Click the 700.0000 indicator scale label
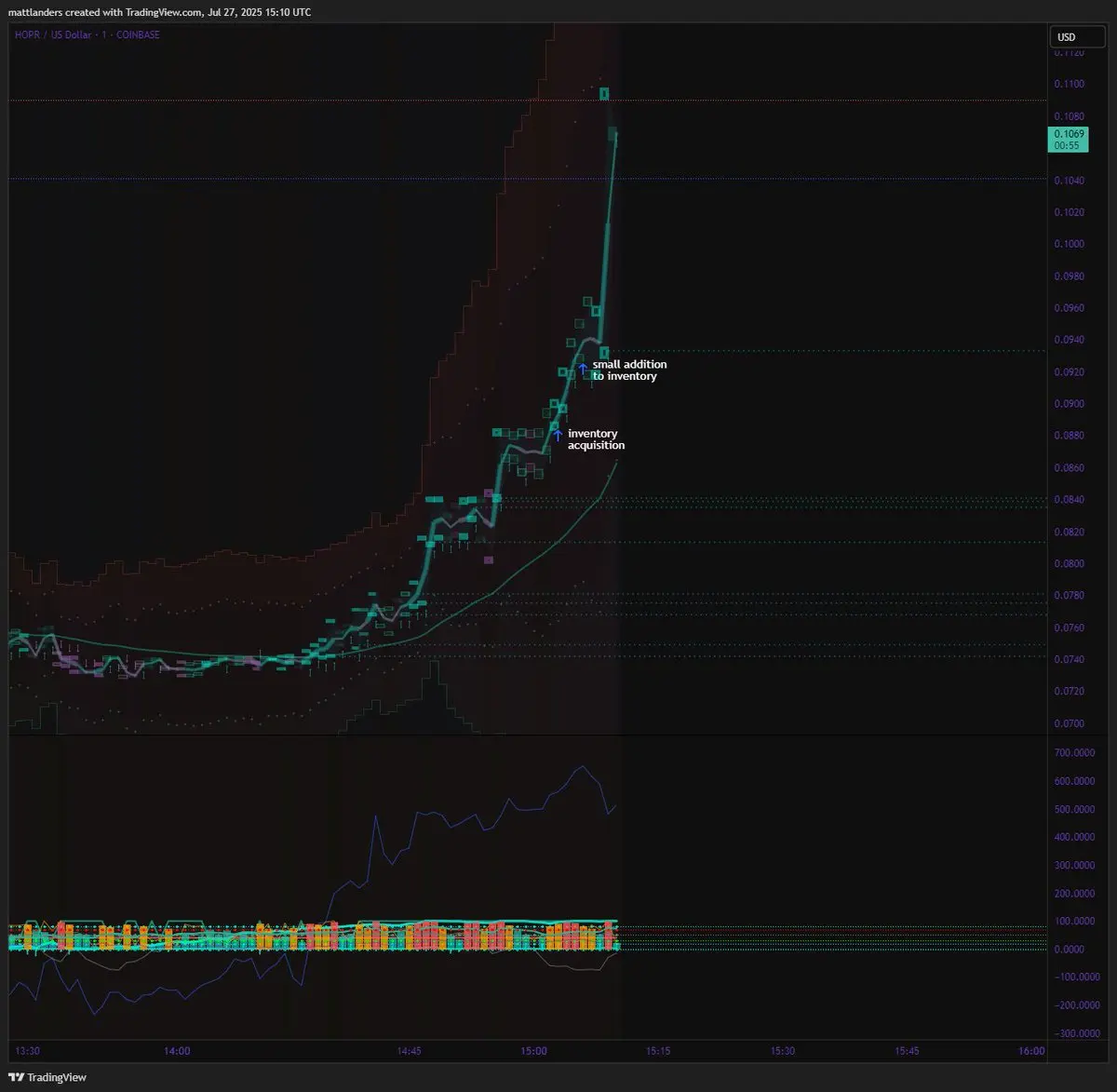This screenshot has width=1117, height=1092. point(1074,752)
